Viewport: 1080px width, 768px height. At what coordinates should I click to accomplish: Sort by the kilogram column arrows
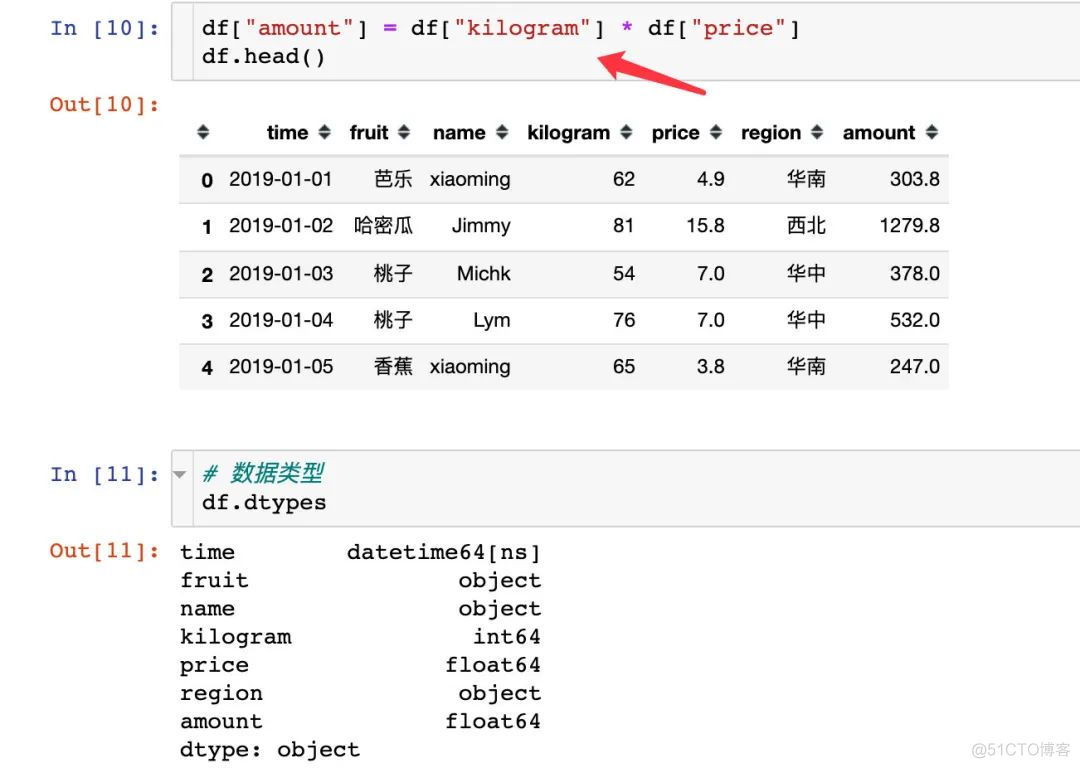[x=626, y=132]
